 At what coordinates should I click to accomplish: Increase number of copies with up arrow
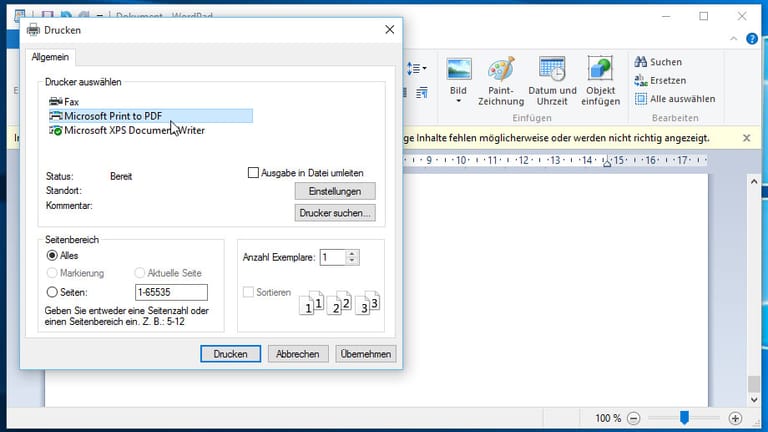tap(352, 254)
